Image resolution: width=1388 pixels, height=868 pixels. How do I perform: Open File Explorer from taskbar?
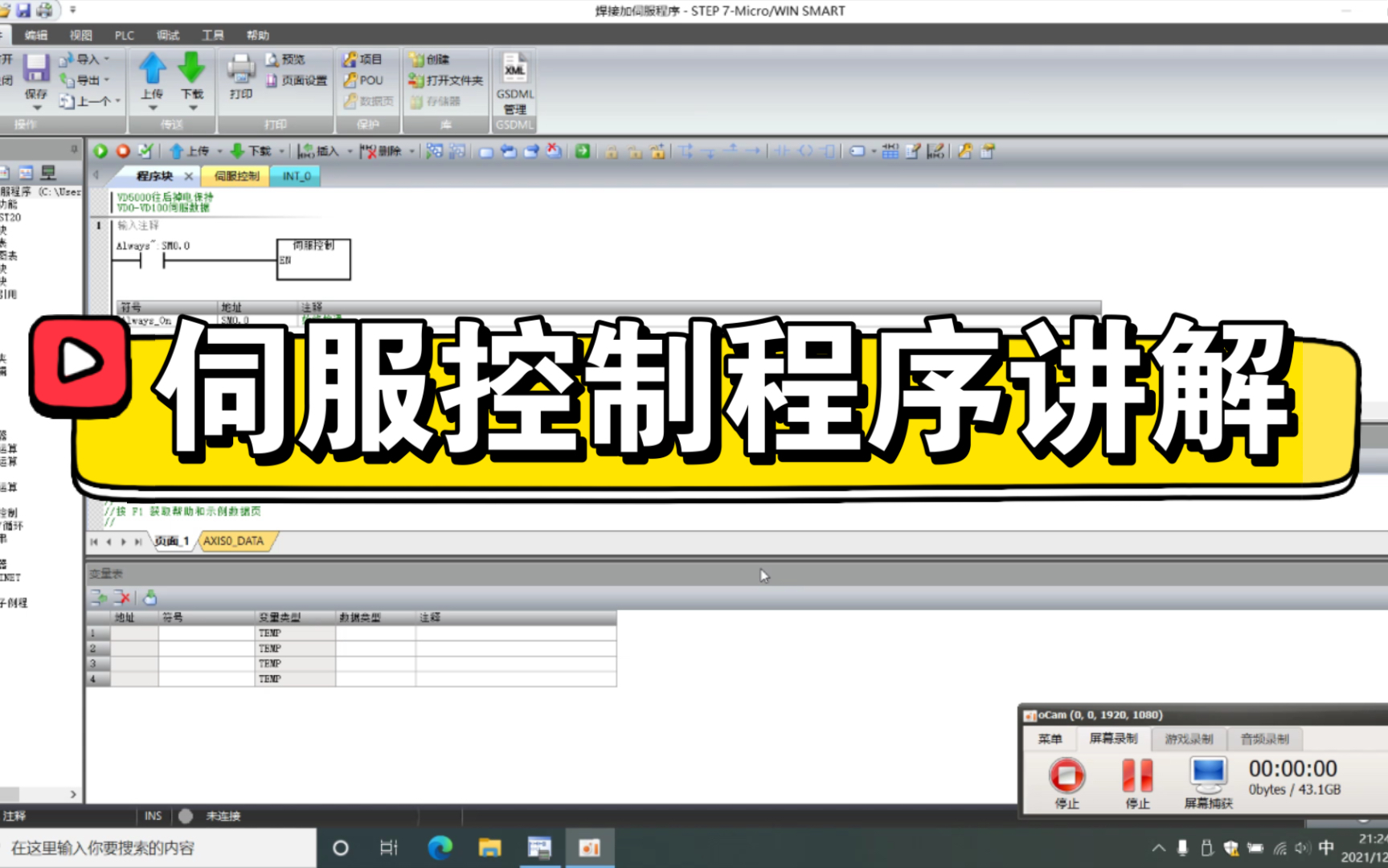[489, 848]
